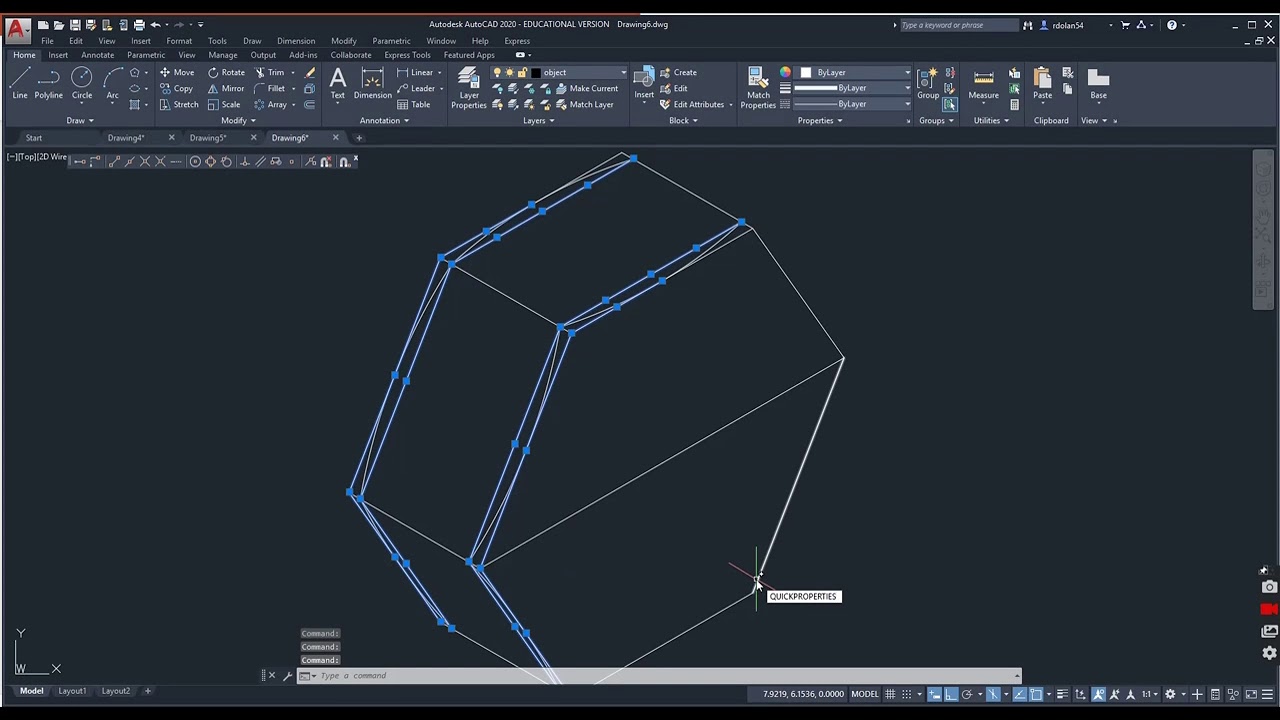Viewport: 1280px width, 720px height.
Task: Select the Measure utility
Action: 983,83
